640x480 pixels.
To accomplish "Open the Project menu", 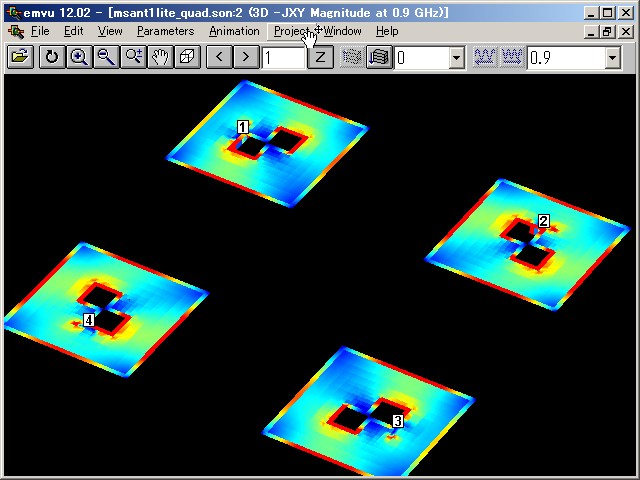I will click(291, 31).
